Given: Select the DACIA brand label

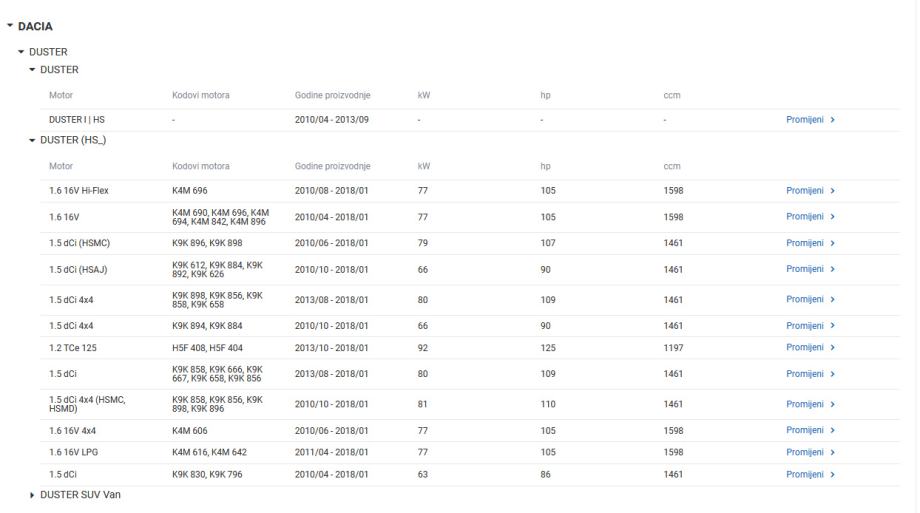Looking at the screenshot, I should coord(35,26).
